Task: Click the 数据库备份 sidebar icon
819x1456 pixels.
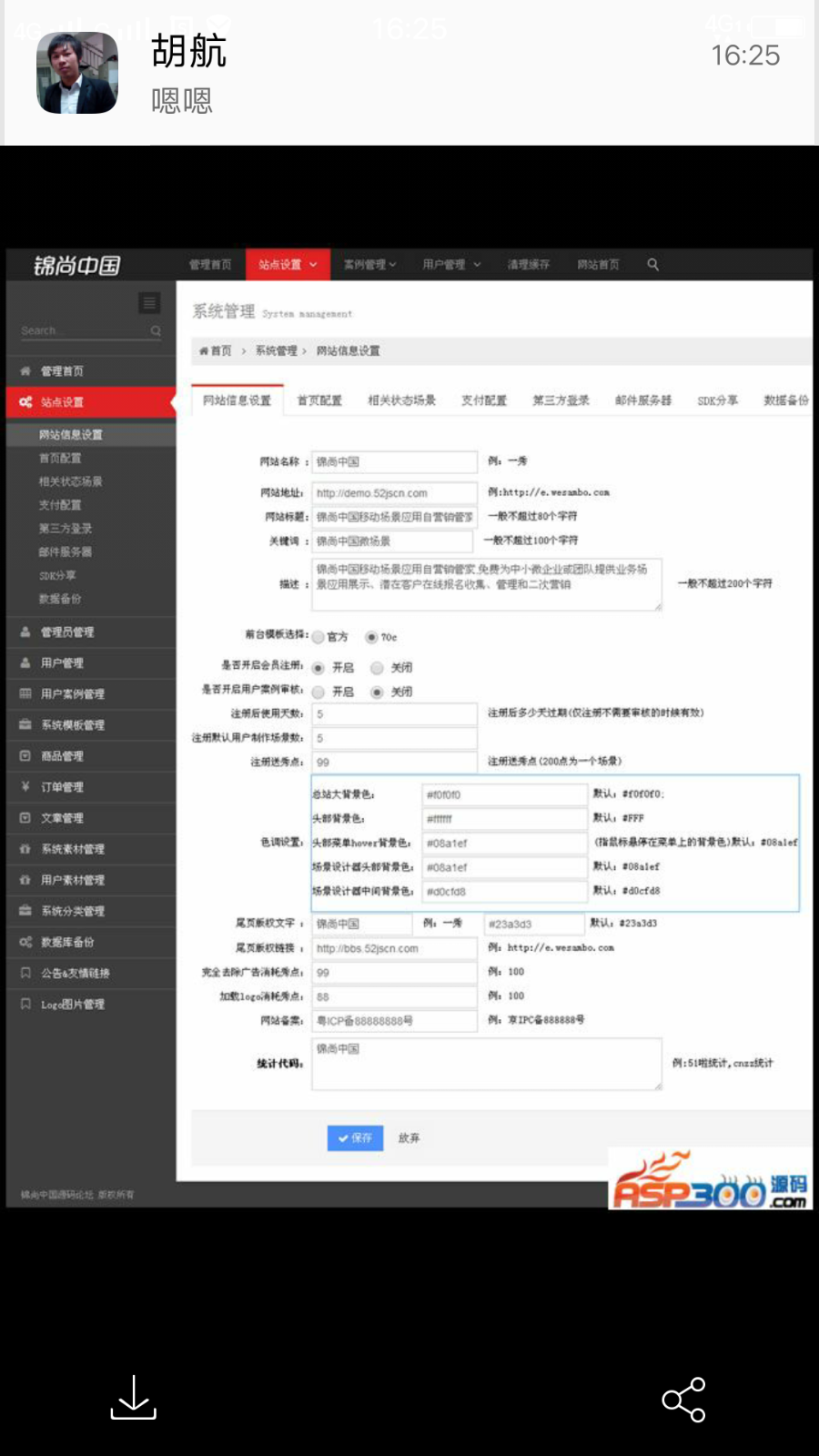Action: coord(25,942)
